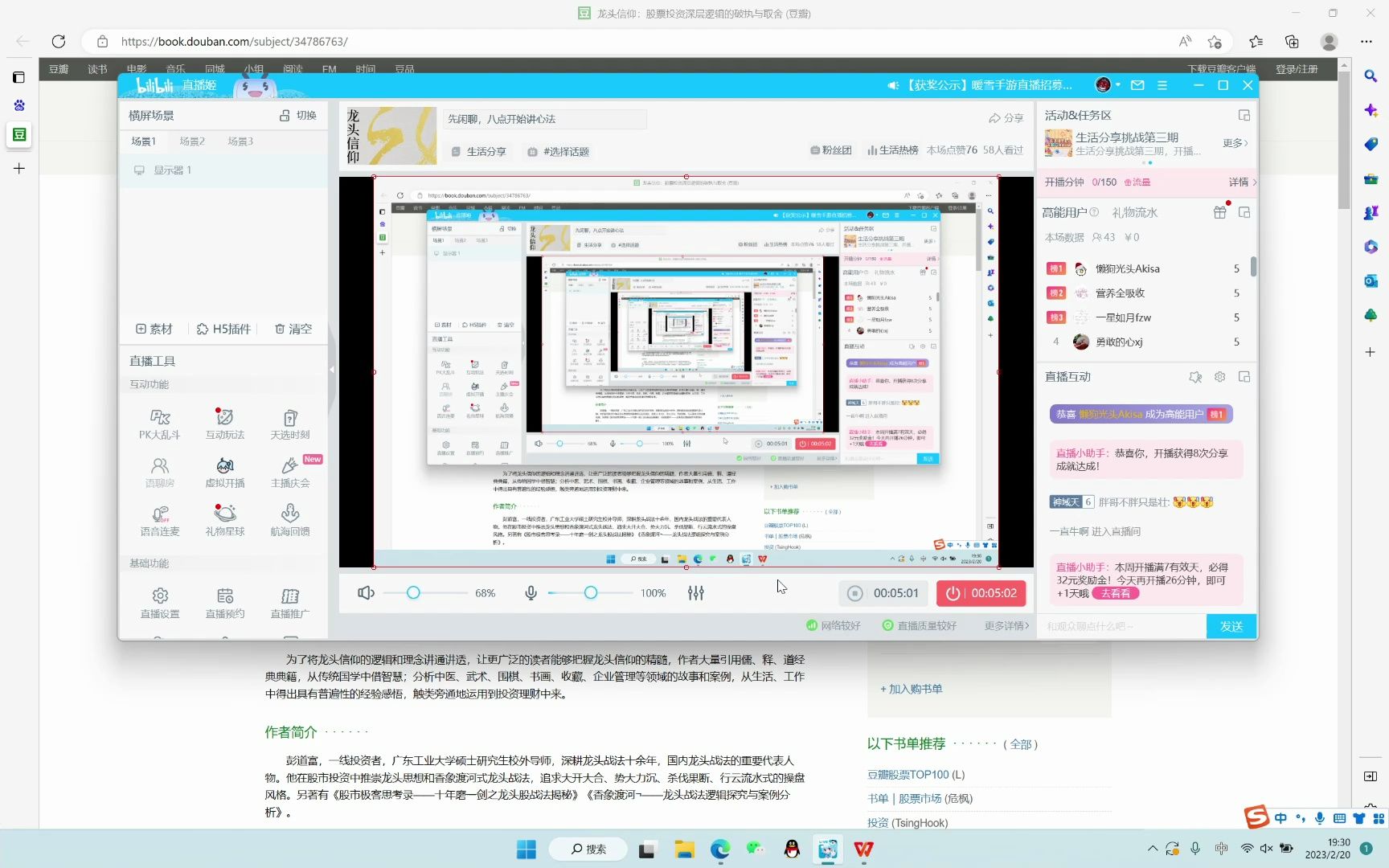This screenshot has width=1389, height=868.
Task: Expand 更多详情 network status
Action: [1006, 626]
